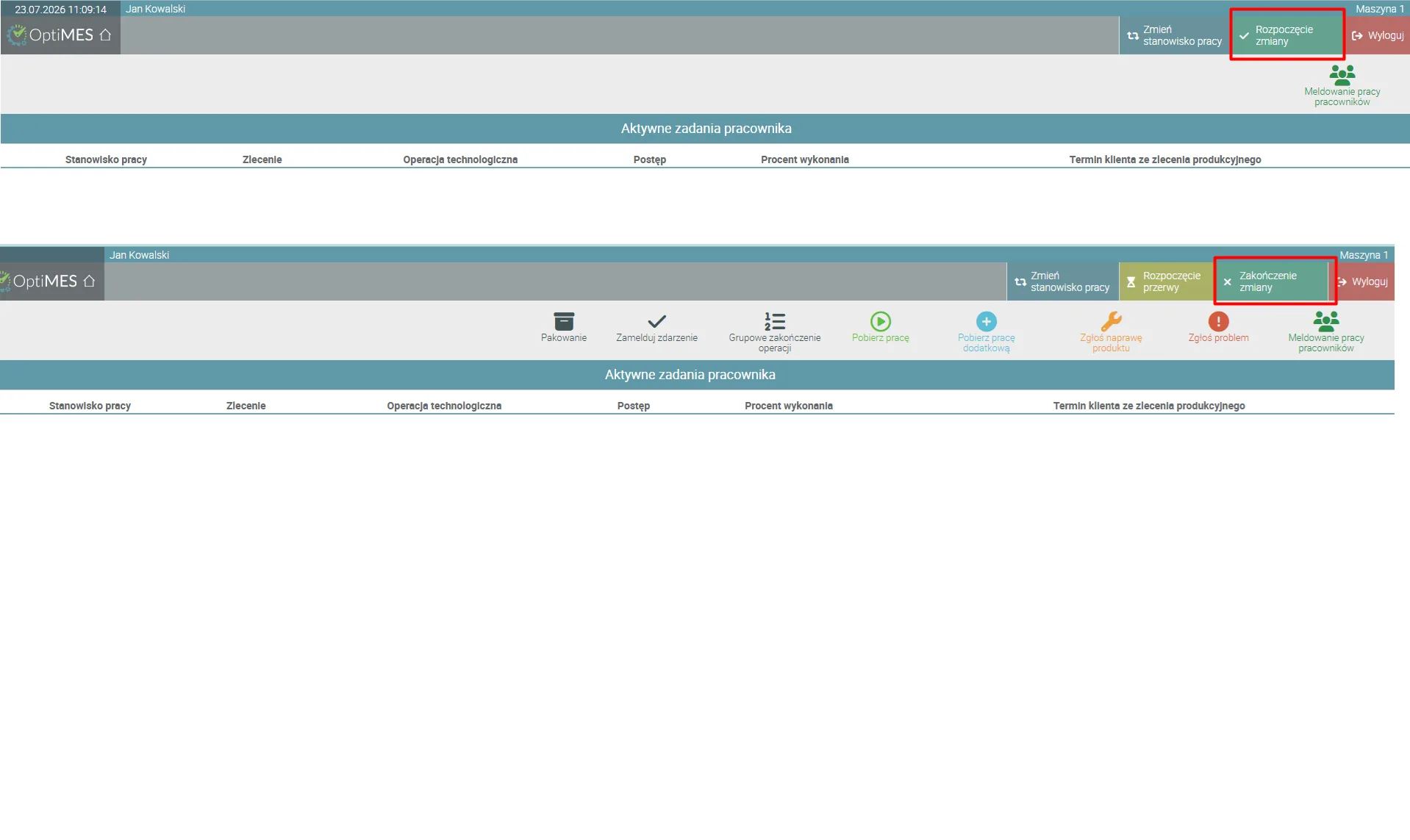The width and height of the screenshot is (1410, 840).
Task: Click the blue Pobierz pracę dodatkową plus icon
Action: pyautogui.click(x=987, y=321)
